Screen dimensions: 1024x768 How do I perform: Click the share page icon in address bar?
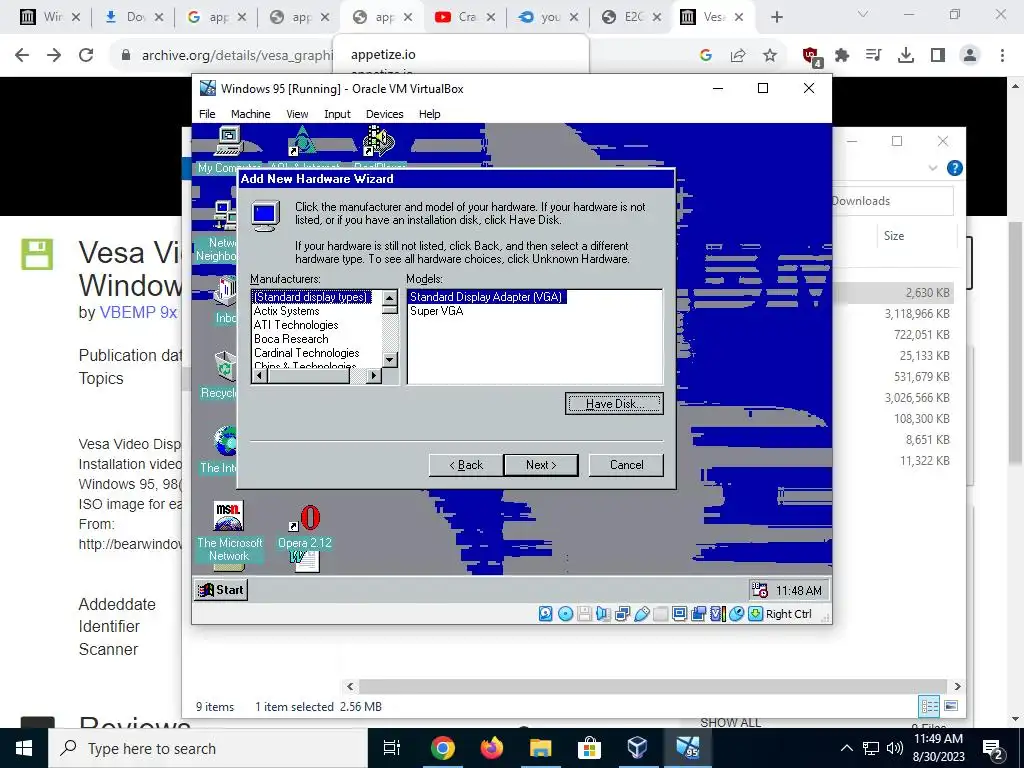coord(738,56)
